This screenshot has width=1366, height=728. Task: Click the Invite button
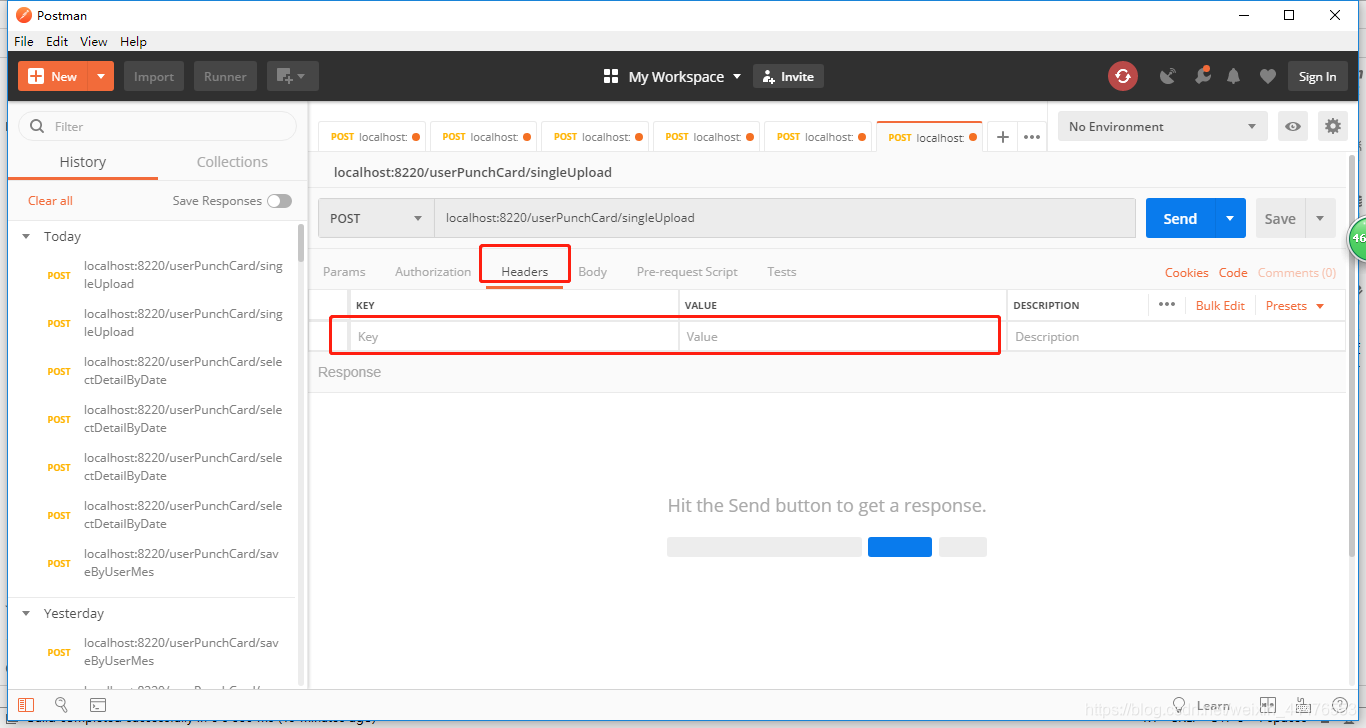click(x=788, y=76)
